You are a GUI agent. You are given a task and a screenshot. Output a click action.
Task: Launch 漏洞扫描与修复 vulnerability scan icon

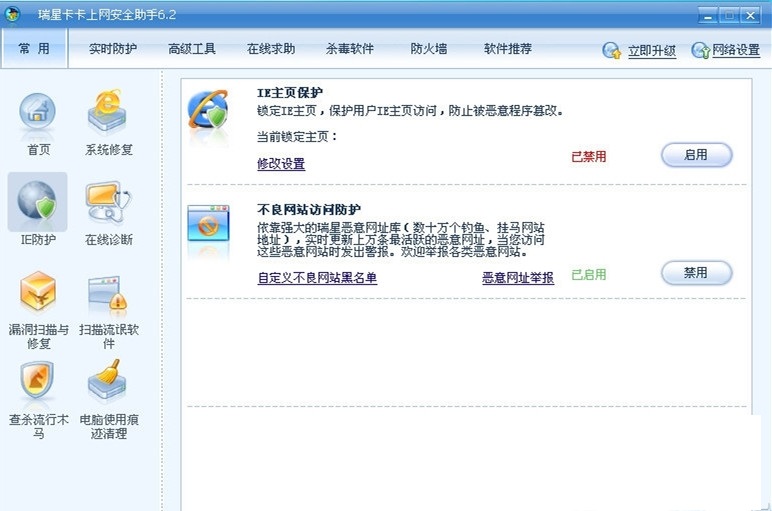pyautogui.click(x=38, y=291)
